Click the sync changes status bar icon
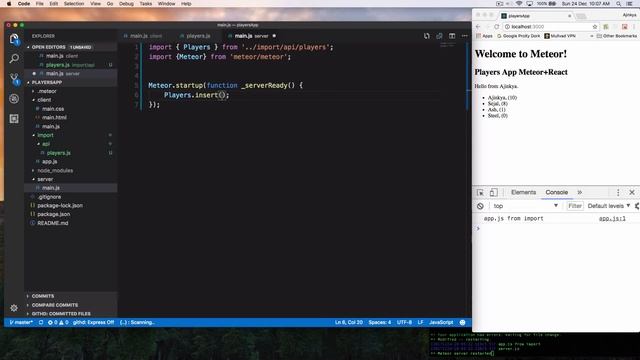 41,322
